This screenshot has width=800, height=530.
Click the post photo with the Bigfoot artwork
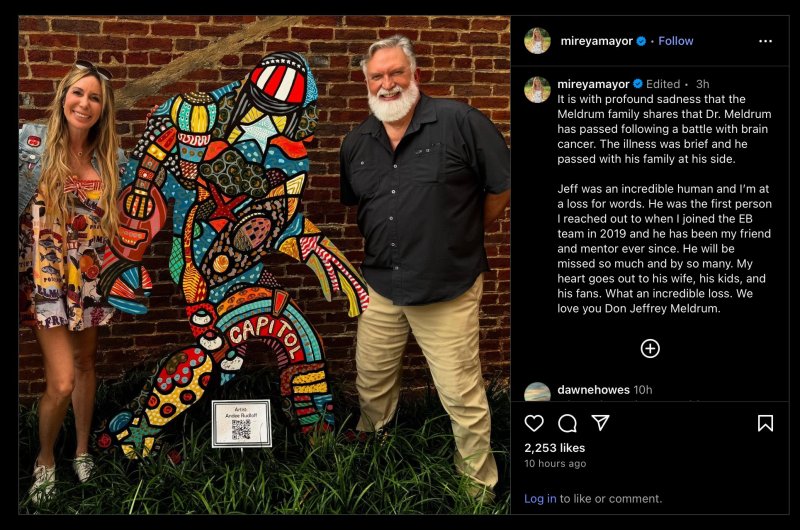(x=264, y=265)
